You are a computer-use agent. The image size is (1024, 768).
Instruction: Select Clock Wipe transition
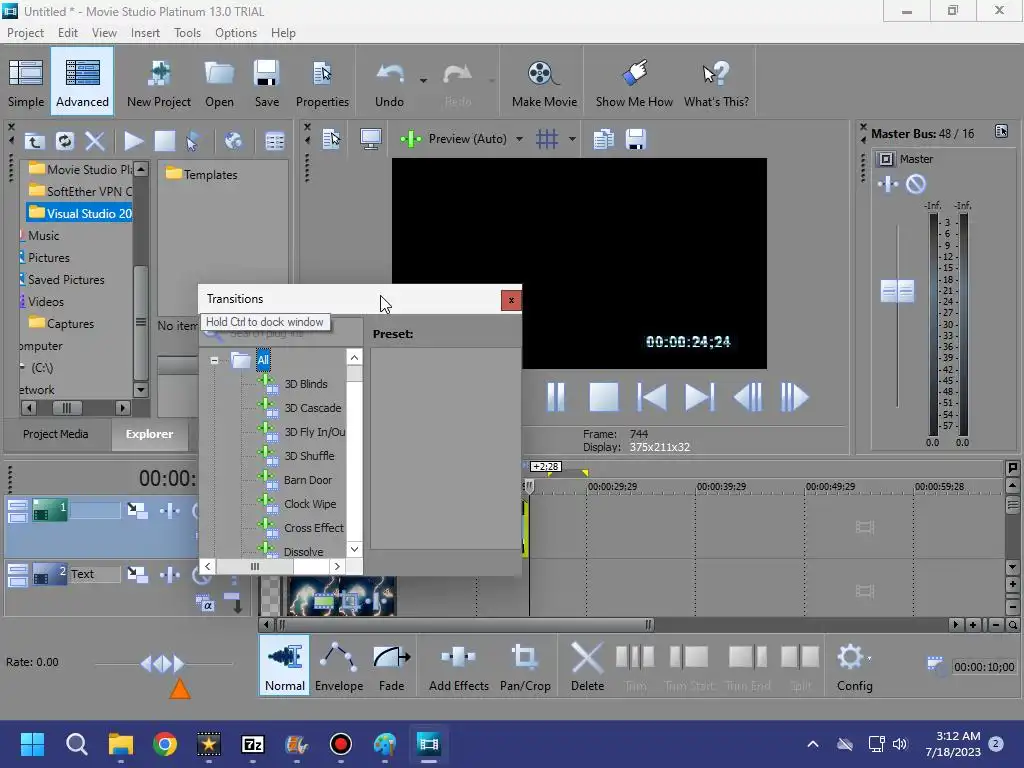coord(310,504)
